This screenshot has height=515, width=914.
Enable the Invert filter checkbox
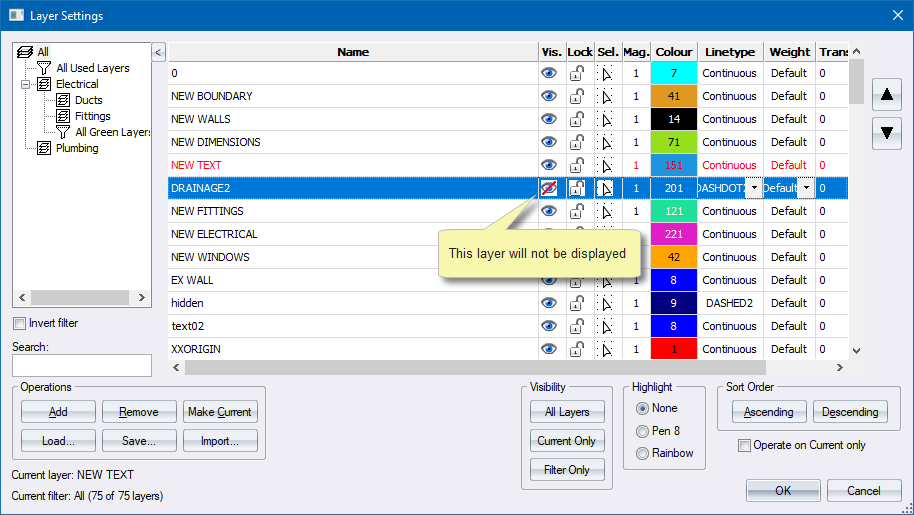click(x=20, y=323)
